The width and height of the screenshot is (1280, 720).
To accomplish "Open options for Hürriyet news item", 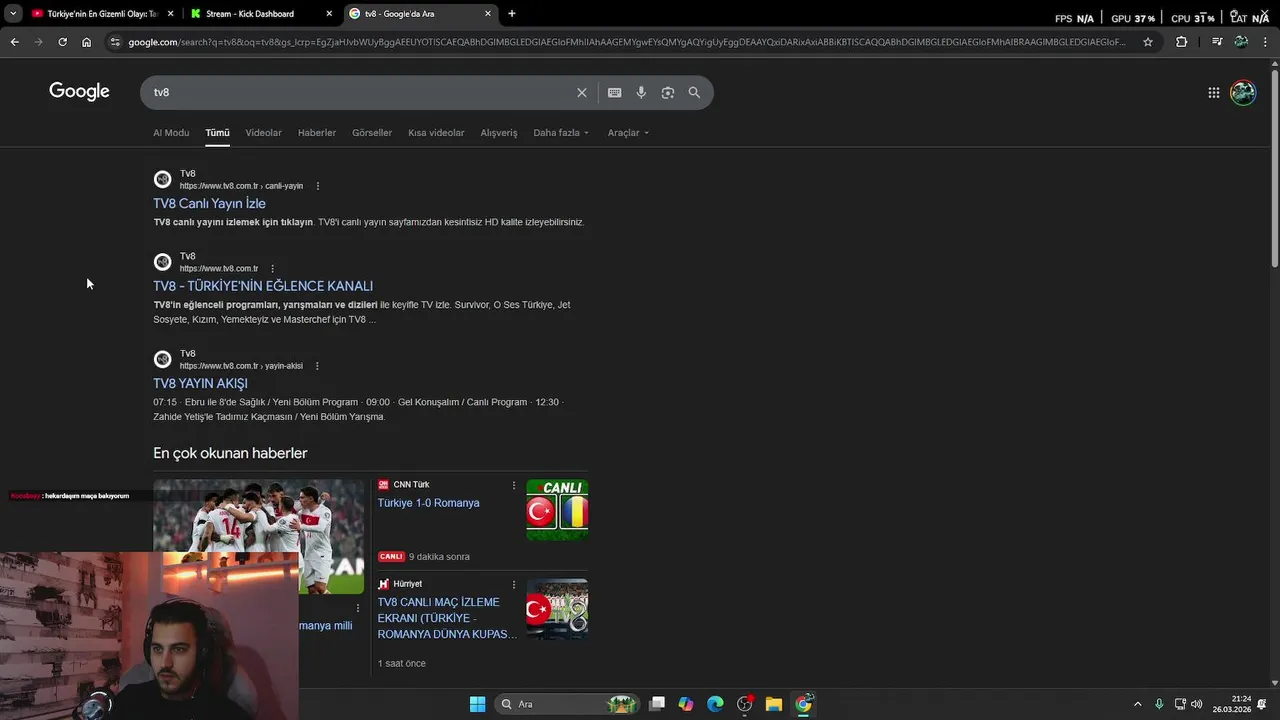I will [x=514, y=584].
